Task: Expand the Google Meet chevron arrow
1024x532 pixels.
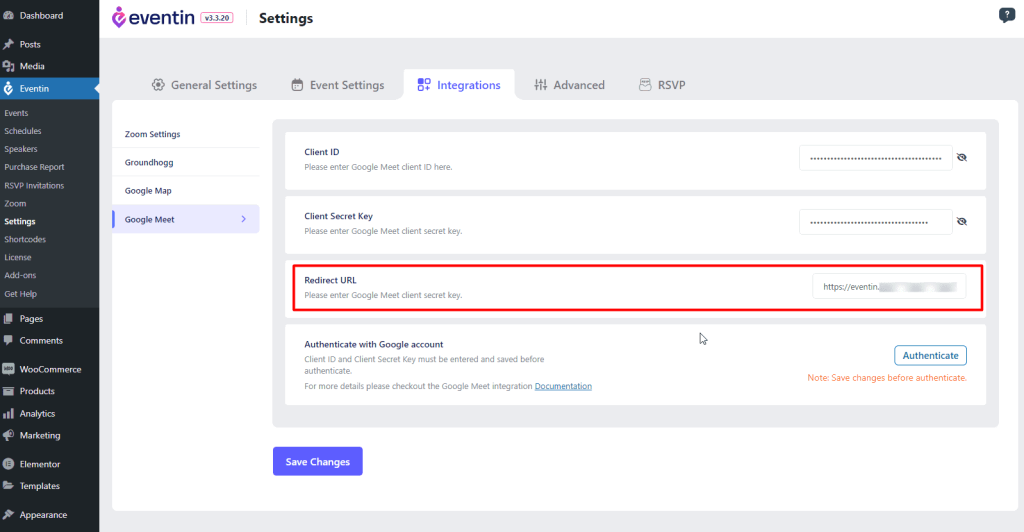Action: coord(244,219)
